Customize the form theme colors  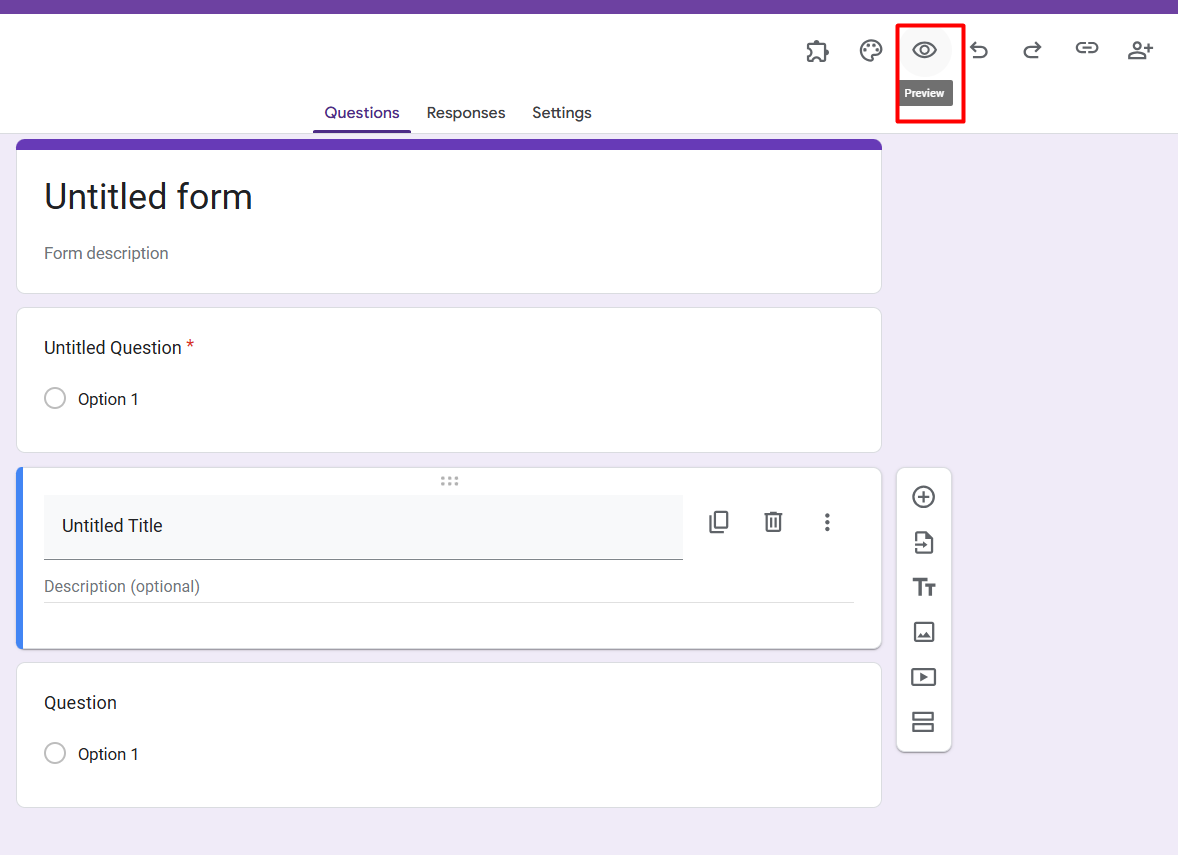tap(870, 50)
